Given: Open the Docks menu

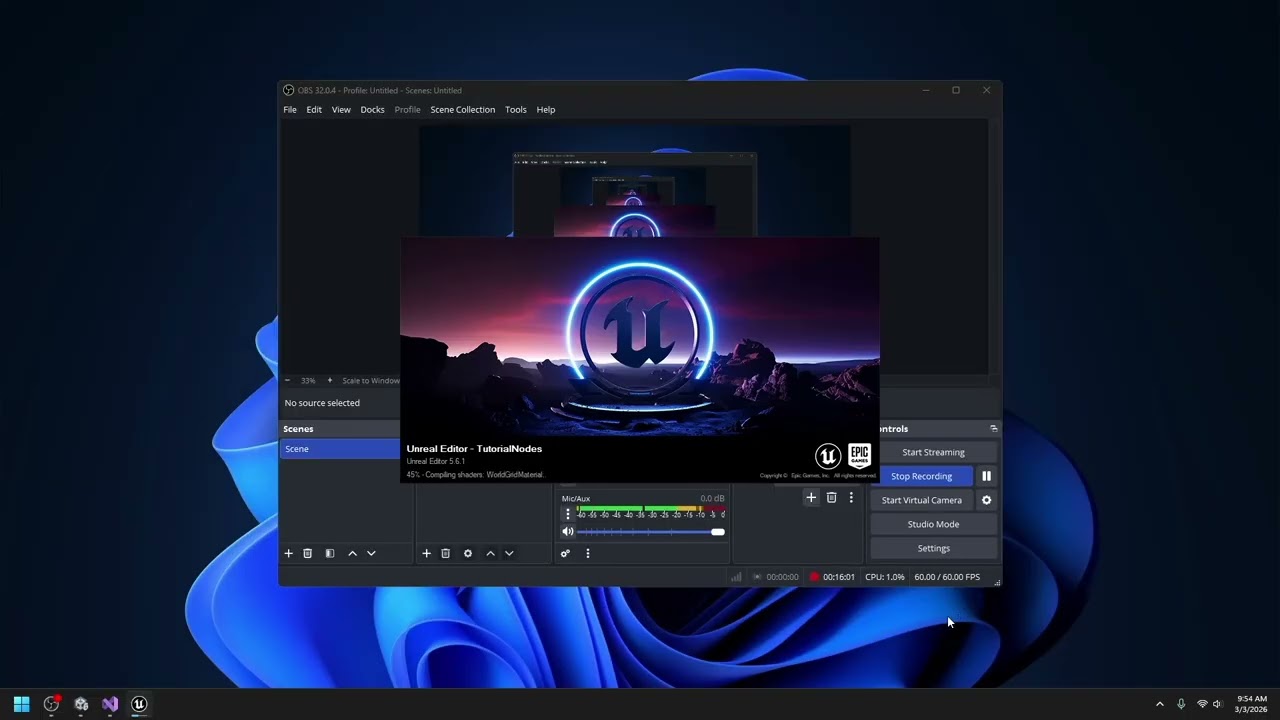Looking at the screenshot, I should [372, 109].
